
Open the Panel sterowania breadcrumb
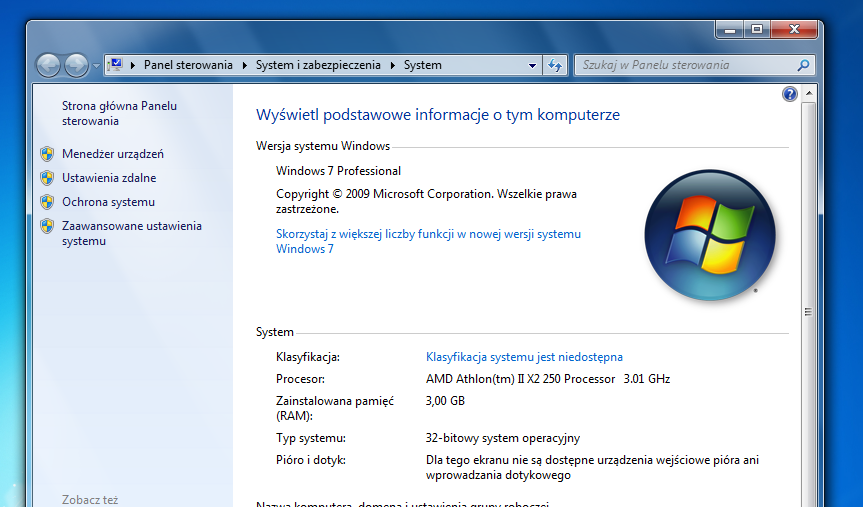188,65
